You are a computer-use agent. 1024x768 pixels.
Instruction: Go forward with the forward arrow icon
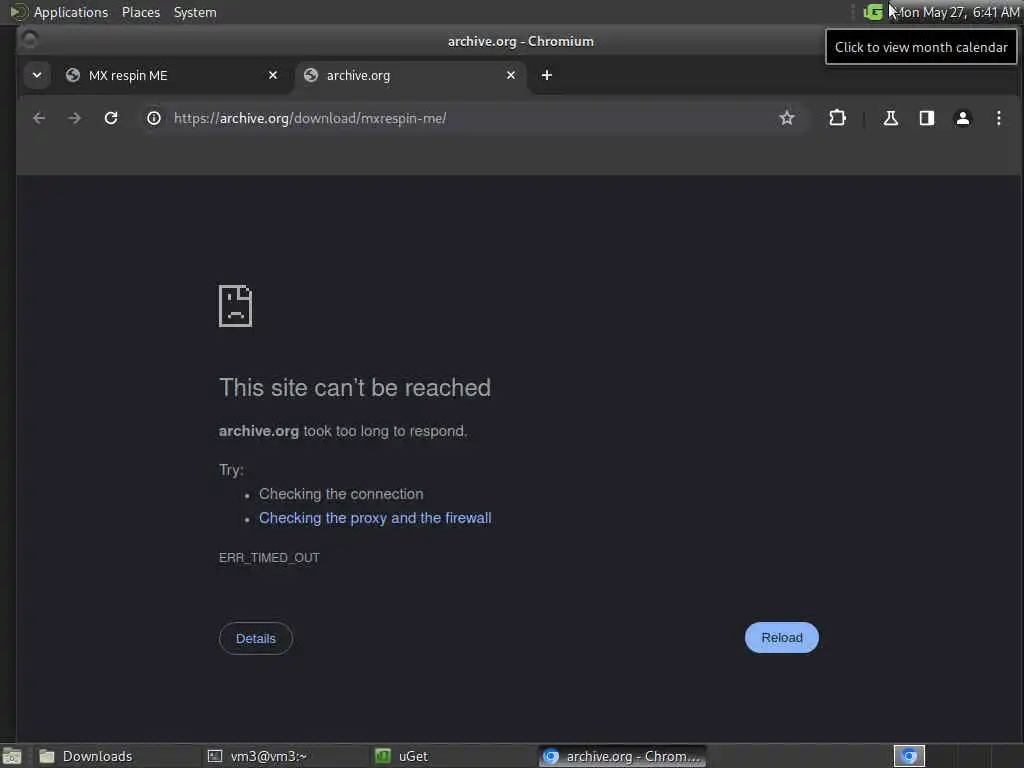pyautogui.click(x=74, y=118)
